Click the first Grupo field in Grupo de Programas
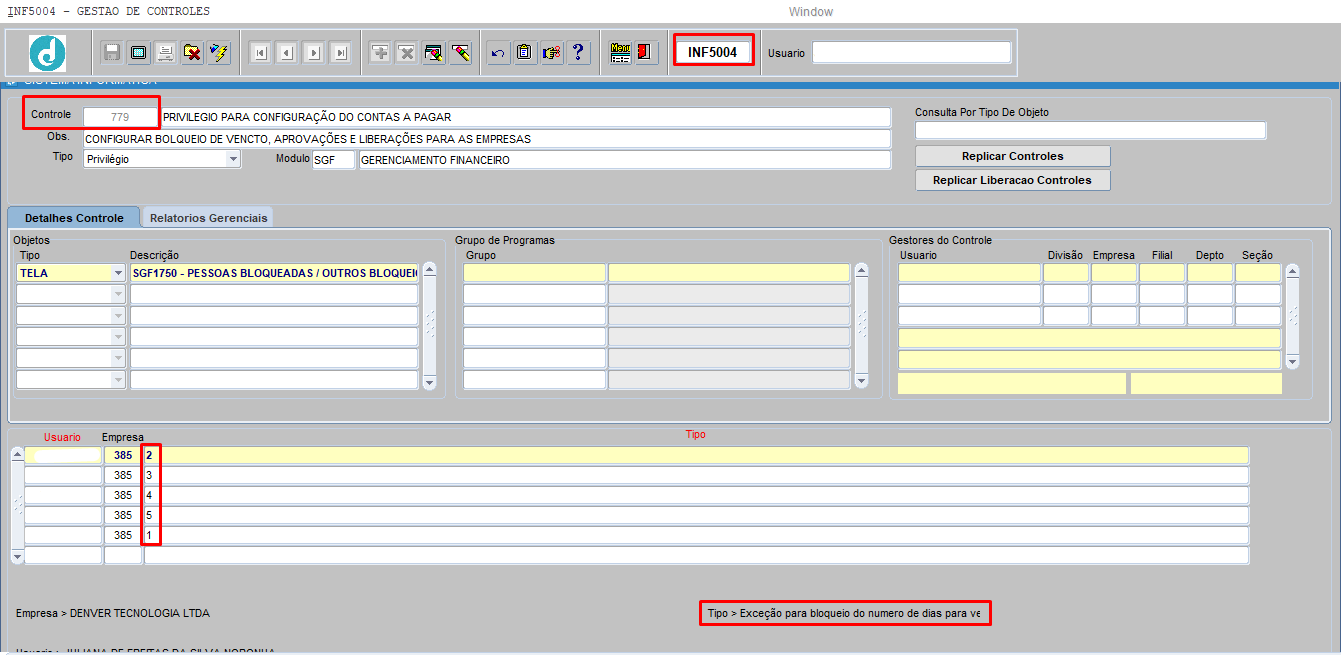1341x655 pixels. [534, 273]
